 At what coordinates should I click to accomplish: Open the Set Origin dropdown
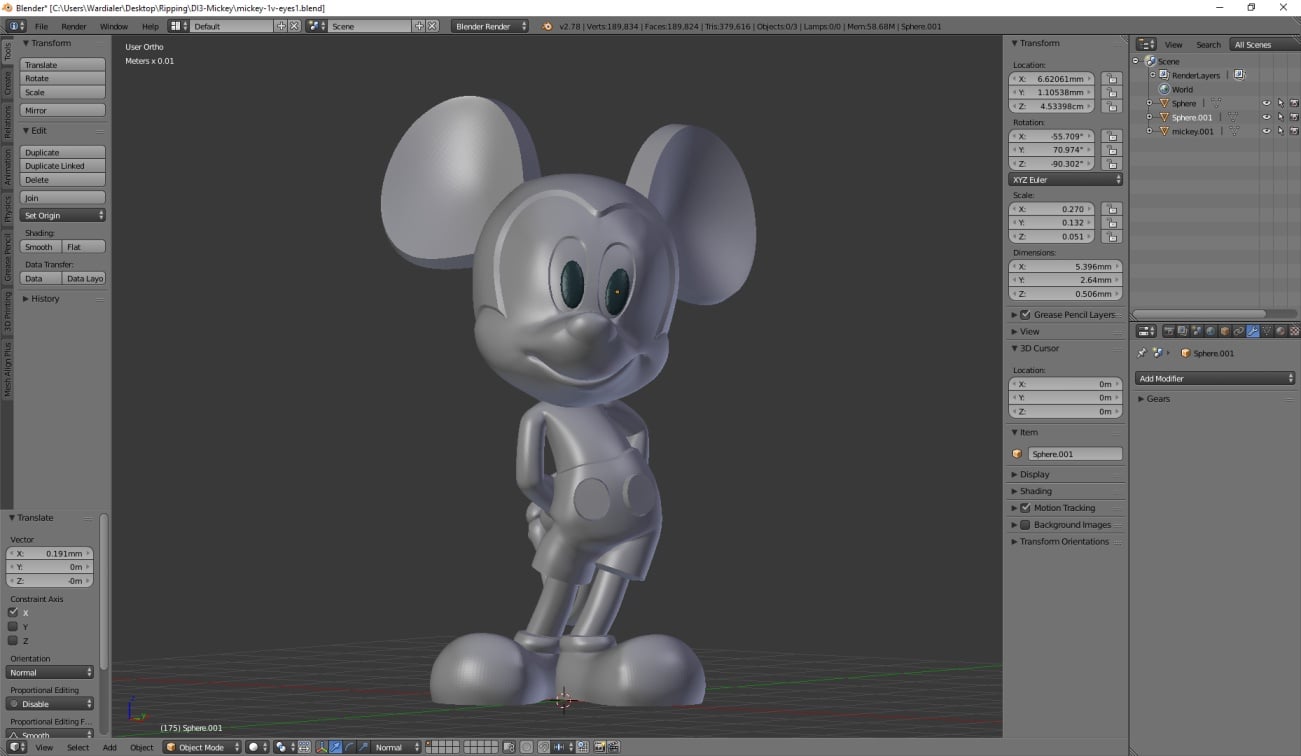63,215
